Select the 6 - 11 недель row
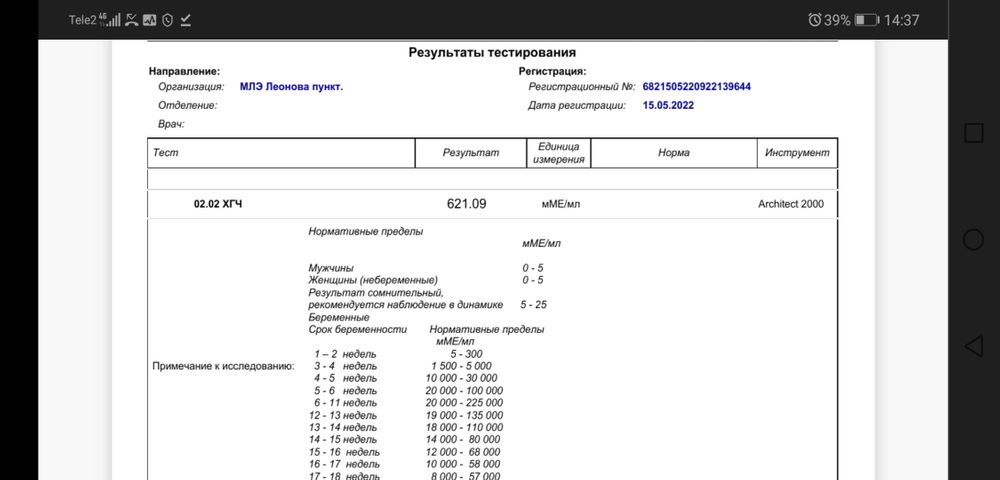Screen dimensions: 1000x480 click(x=346, y=404)
